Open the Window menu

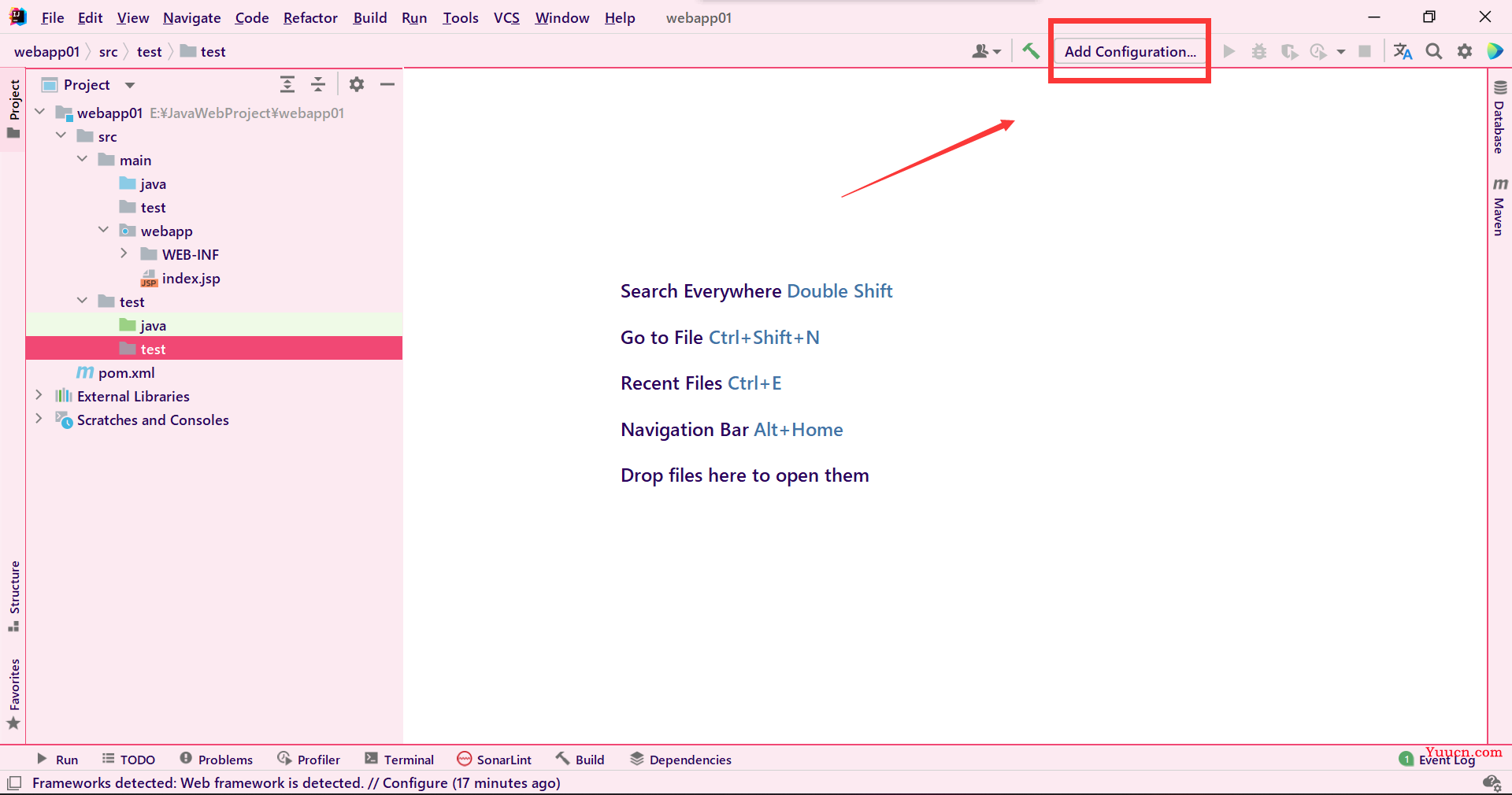pos(562,17)
